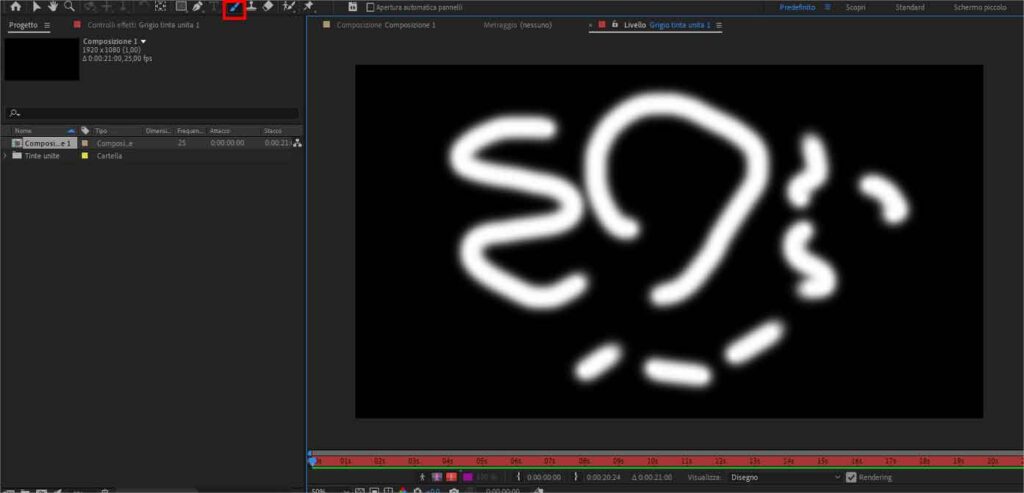Open Predefinito workspace menu icon

pos(827,7)
